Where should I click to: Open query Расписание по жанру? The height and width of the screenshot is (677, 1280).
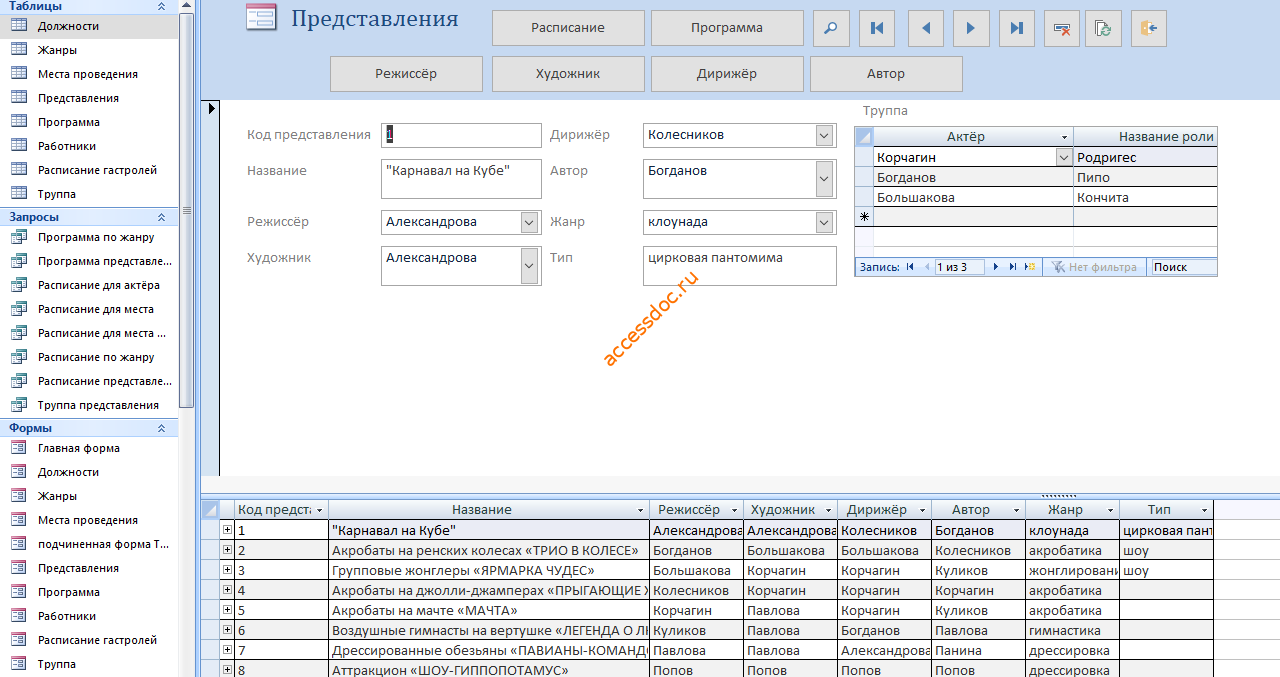pos(89,357)
